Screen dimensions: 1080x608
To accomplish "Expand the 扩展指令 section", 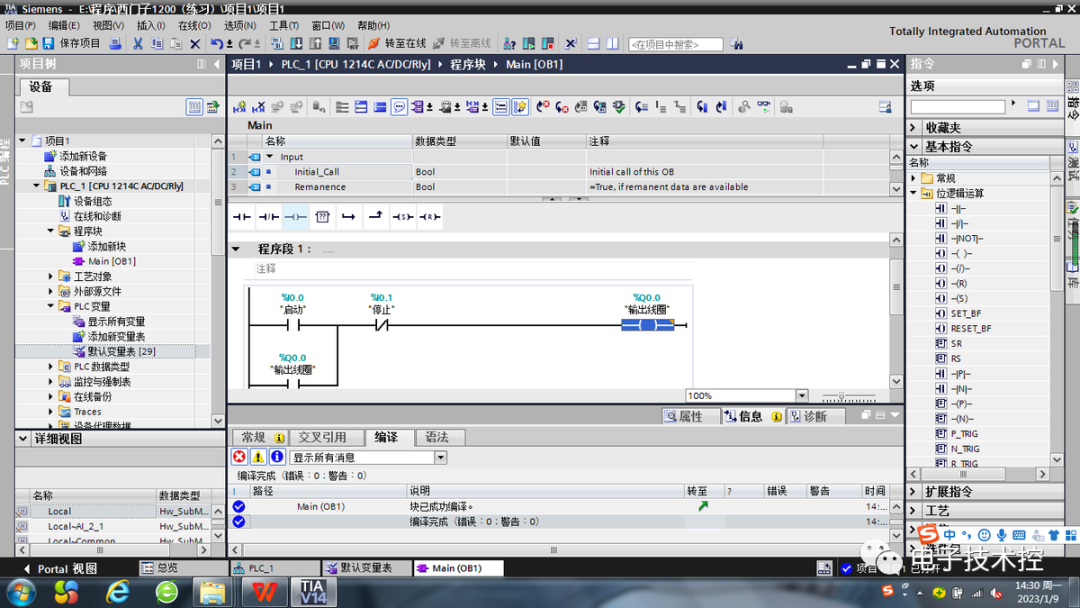I will tap(914, 492).
